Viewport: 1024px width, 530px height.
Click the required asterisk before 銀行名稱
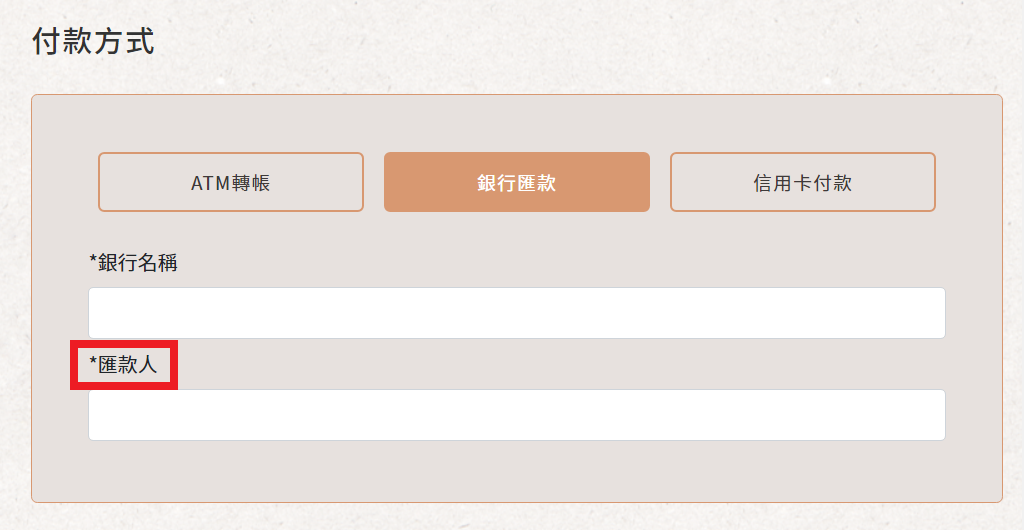93,260
